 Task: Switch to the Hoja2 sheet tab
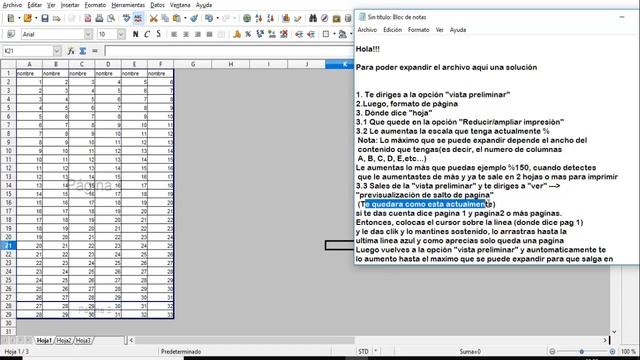[x=64, y=340]
